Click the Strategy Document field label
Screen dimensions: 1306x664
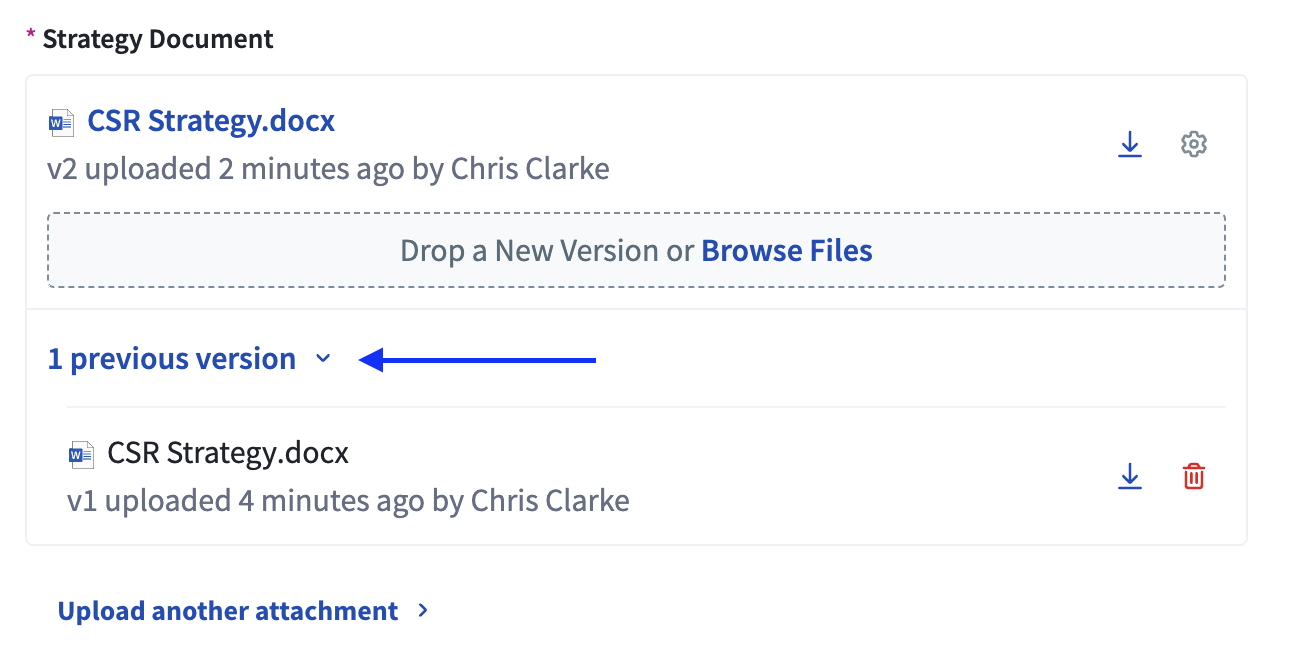158,39
